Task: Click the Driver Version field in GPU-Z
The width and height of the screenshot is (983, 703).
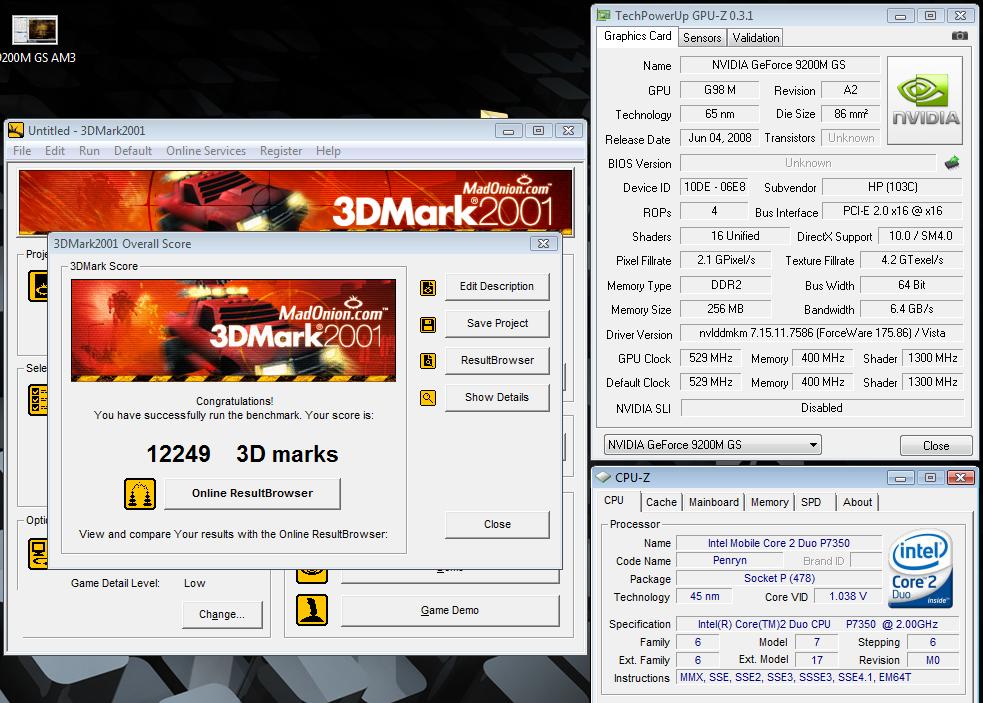Action: tap(821, 333)
